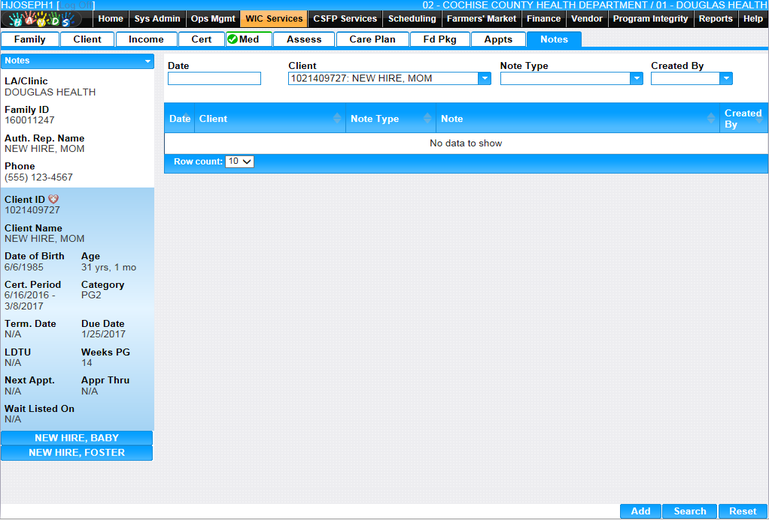Screen dimensions: 769x520
Task: Open the Client dropdown list
Action: [484, 79]
